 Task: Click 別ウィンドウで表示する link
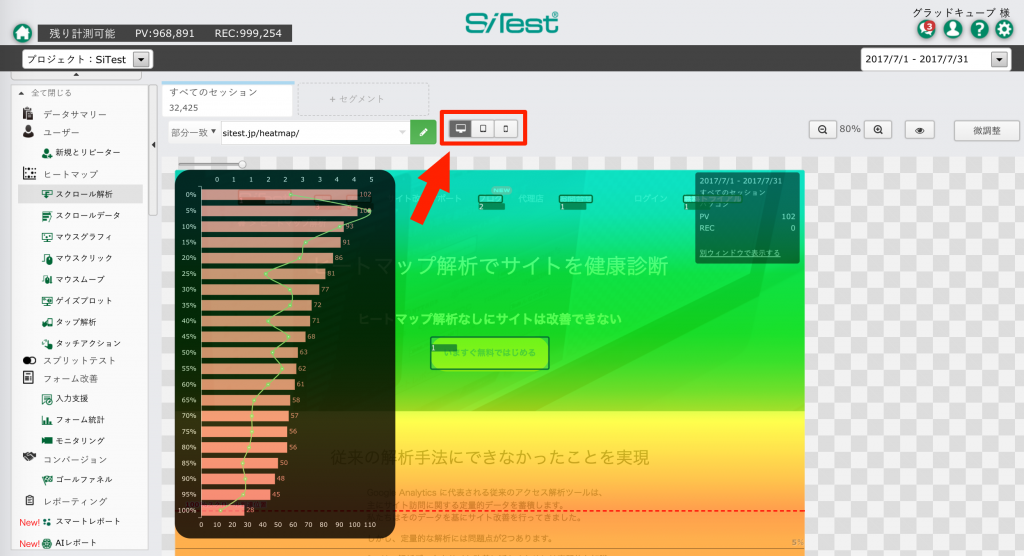(x=739, y=253)
